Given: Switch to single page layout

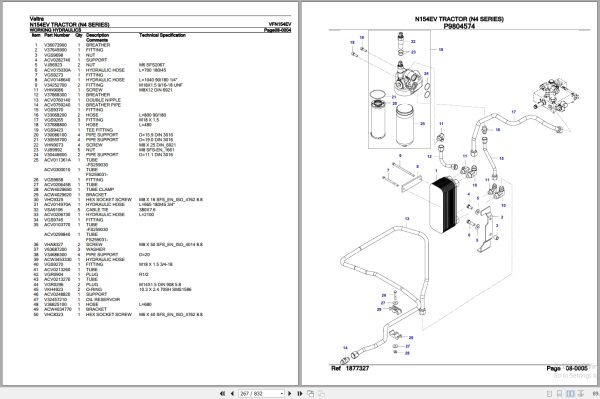Looking at the screenshot, I should pyautogui.click(x=549, y=394).
